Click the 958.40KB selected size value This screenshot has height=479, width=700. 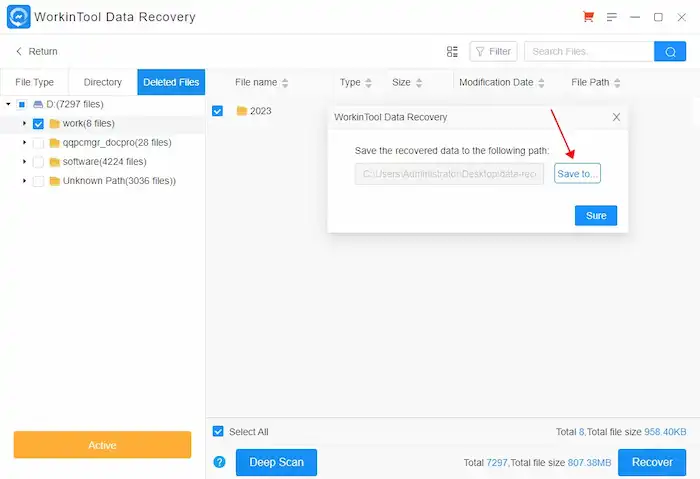pos(665,432)
